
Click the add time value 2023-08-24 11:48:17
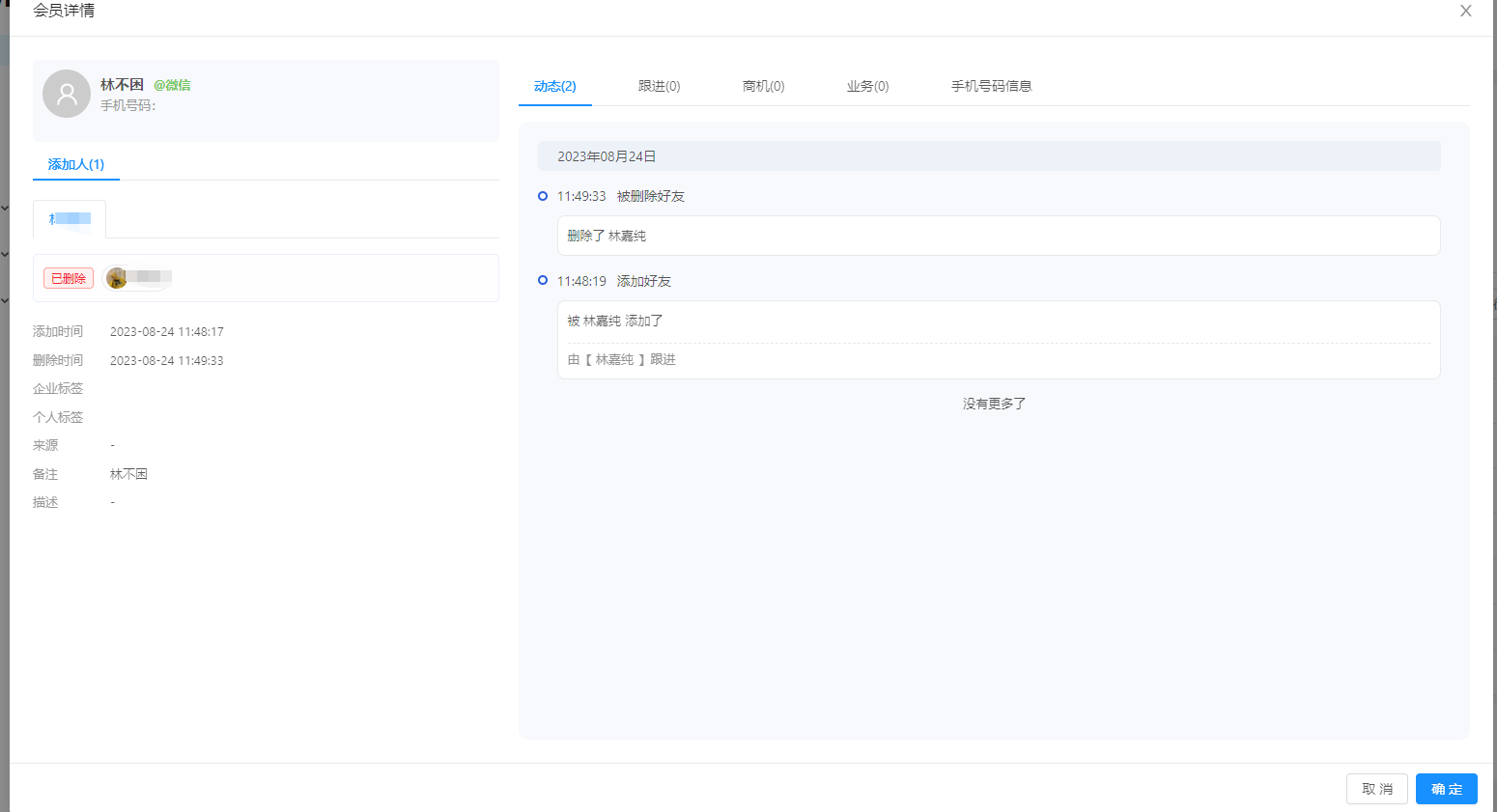tap(167, 331)
